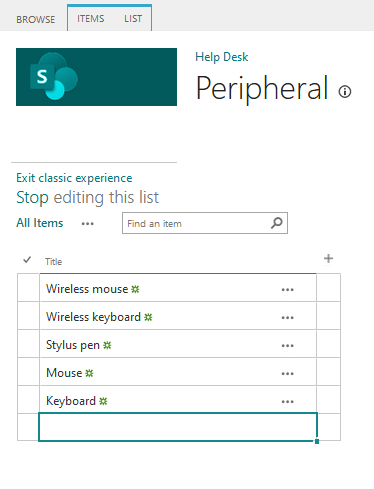374x489 pixels.
Task: Switch to the BROWSE tab
Action: point(36,19)
